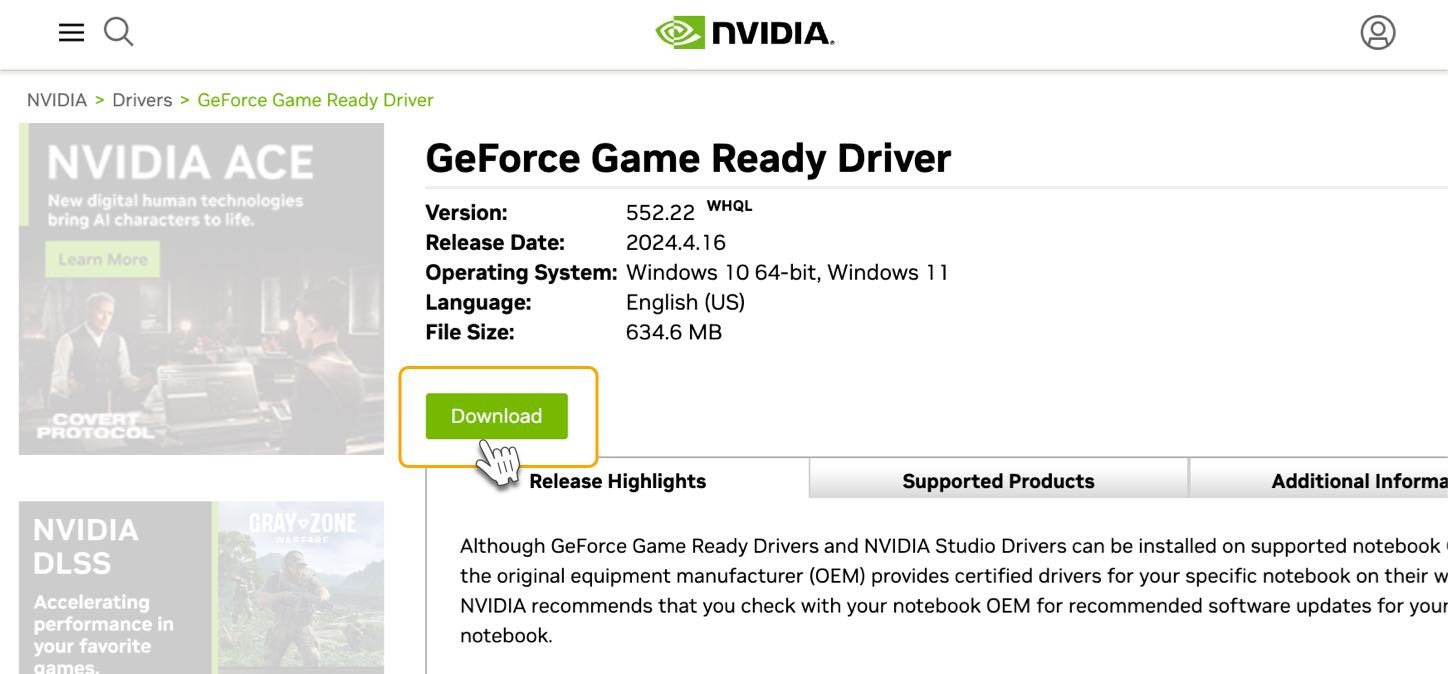The height and width of the screenshot is (674, 1448).
Task: Open the NVIDIA DLSS promo banner
Action: pyautogui.click(x=115, y=587)
